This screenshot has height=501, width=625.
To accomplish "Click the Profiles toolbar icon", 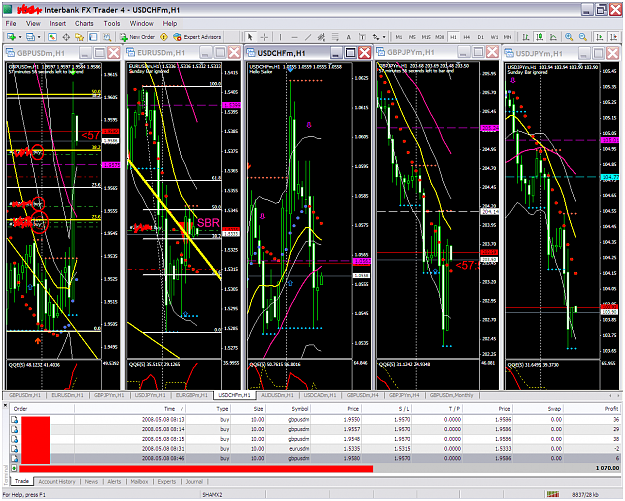I will [30, 37].
